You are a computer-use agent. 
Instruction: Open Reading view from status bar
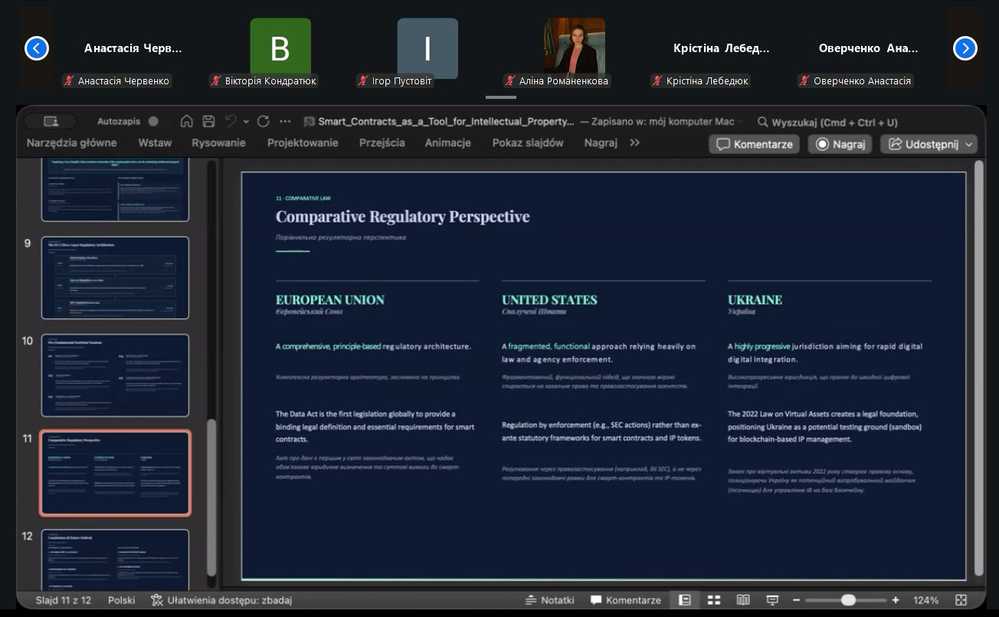[743, 600]
